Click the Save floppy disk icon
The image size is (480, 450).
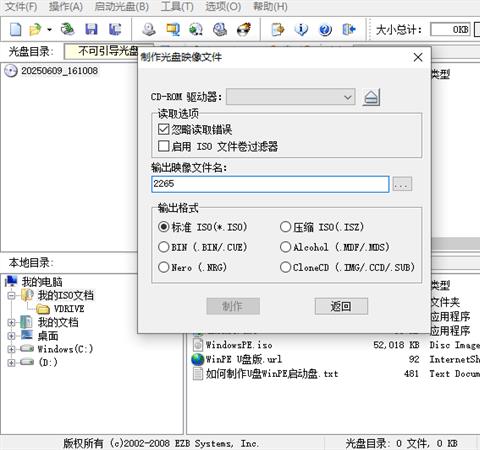(91, 30)
